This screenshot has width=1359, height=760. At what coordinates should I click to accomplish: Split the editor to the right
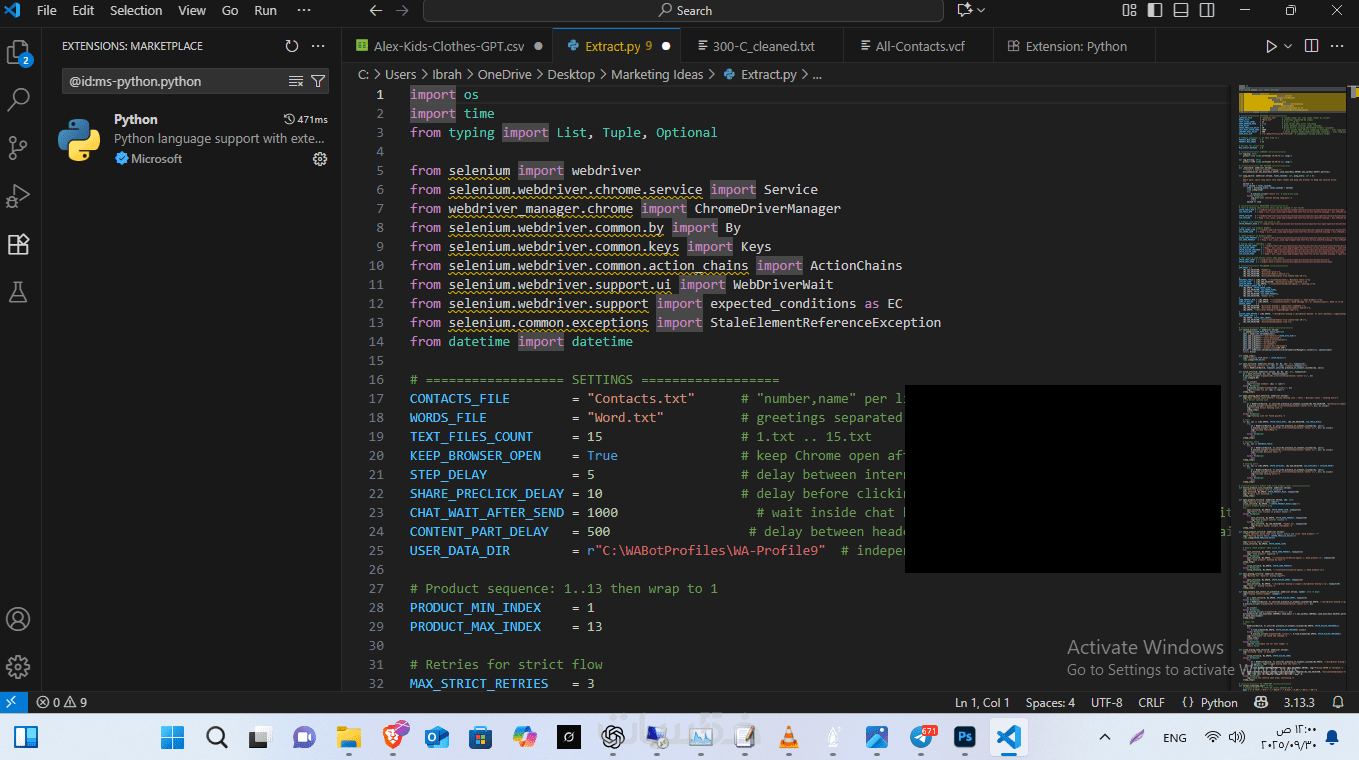[1311, 46]
